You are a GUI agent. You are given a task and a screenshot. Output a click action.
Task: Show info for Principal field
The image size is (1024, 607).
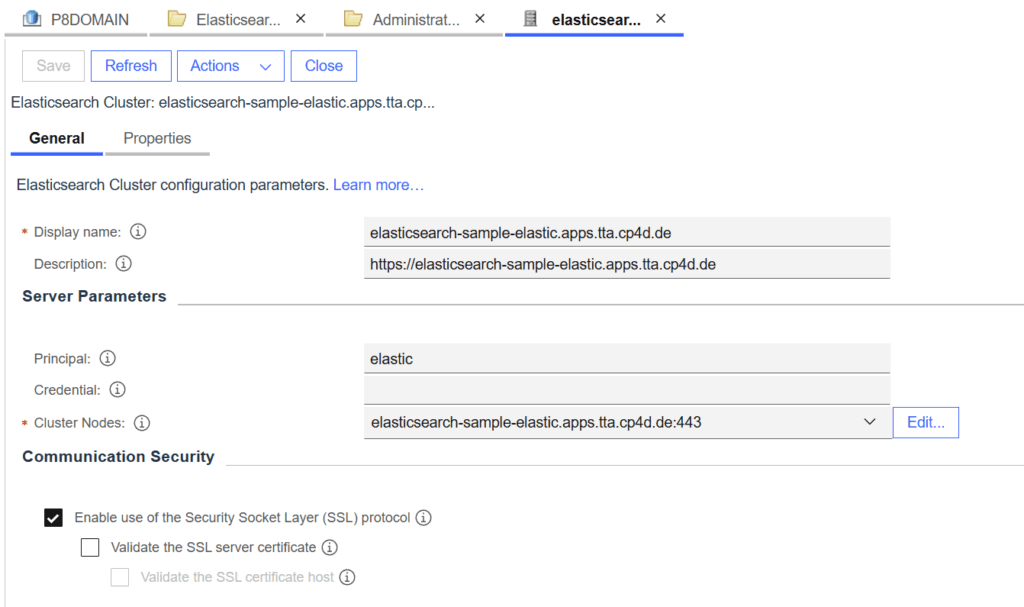tap(108, 358)
